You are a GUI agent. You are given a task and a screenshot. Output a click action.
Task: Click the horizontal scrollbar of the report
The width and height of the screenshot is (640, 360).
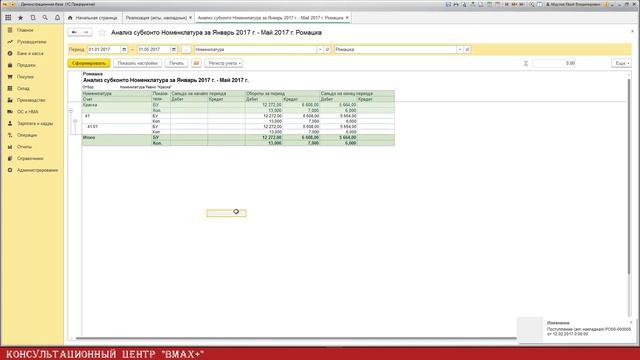pos(296,338)
